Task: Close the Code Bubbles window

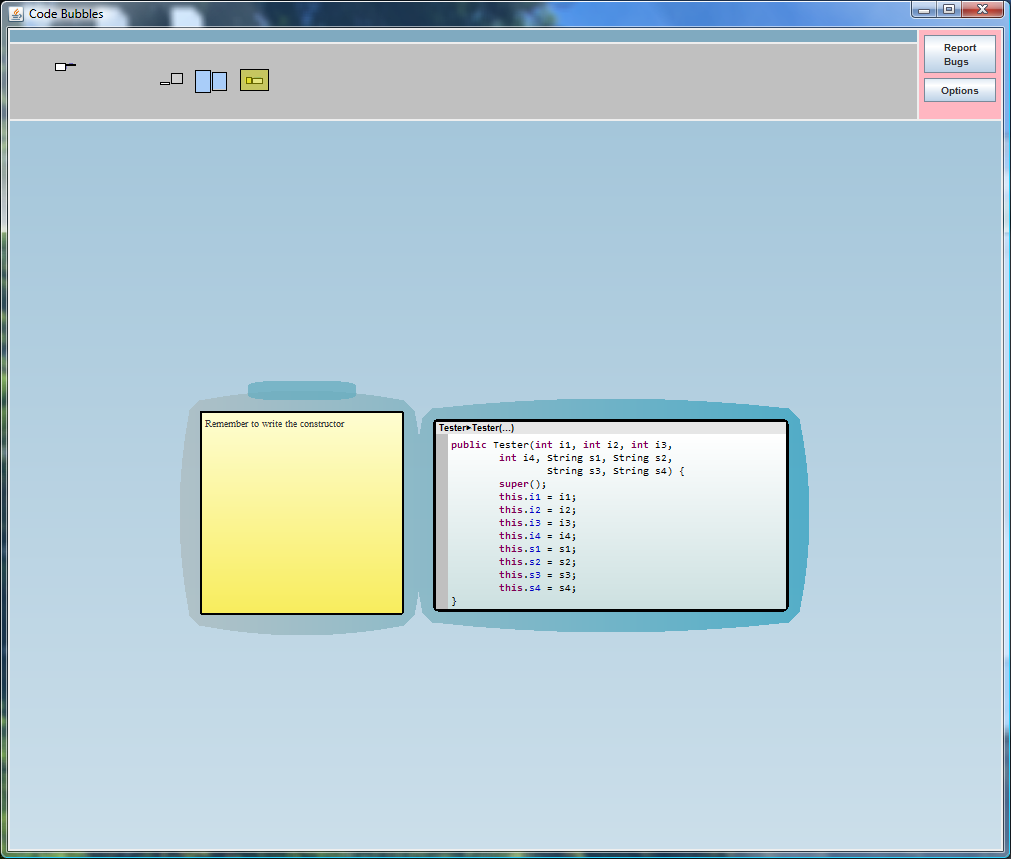Action: click(982, 10)
